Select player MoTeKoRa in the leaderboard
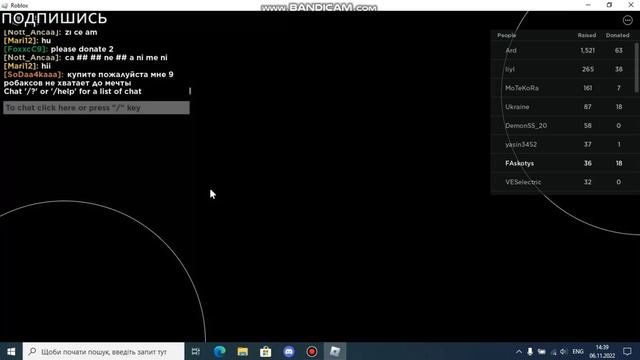This screenshot has width=640, height=360. (522, 88)
